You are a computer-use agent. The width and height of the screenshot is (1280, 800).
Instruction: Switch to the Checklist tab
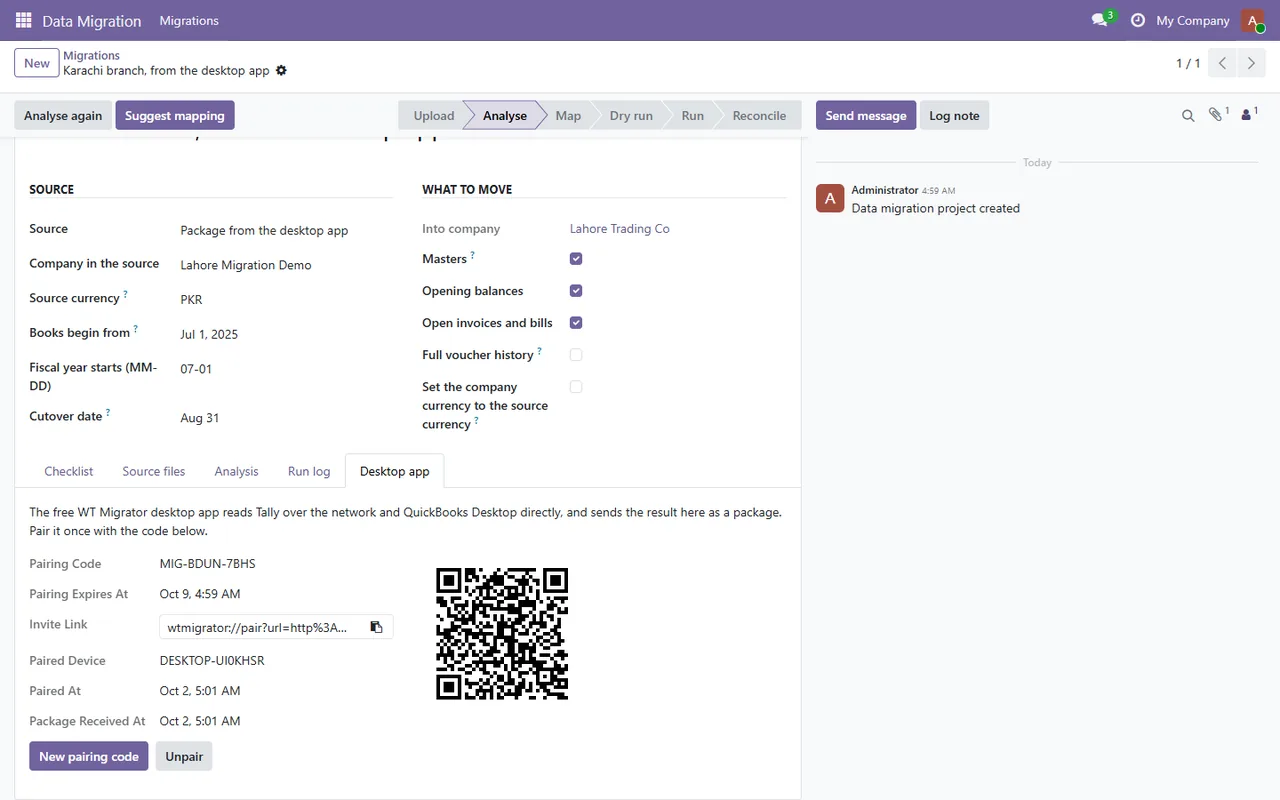tap(69, 471)
